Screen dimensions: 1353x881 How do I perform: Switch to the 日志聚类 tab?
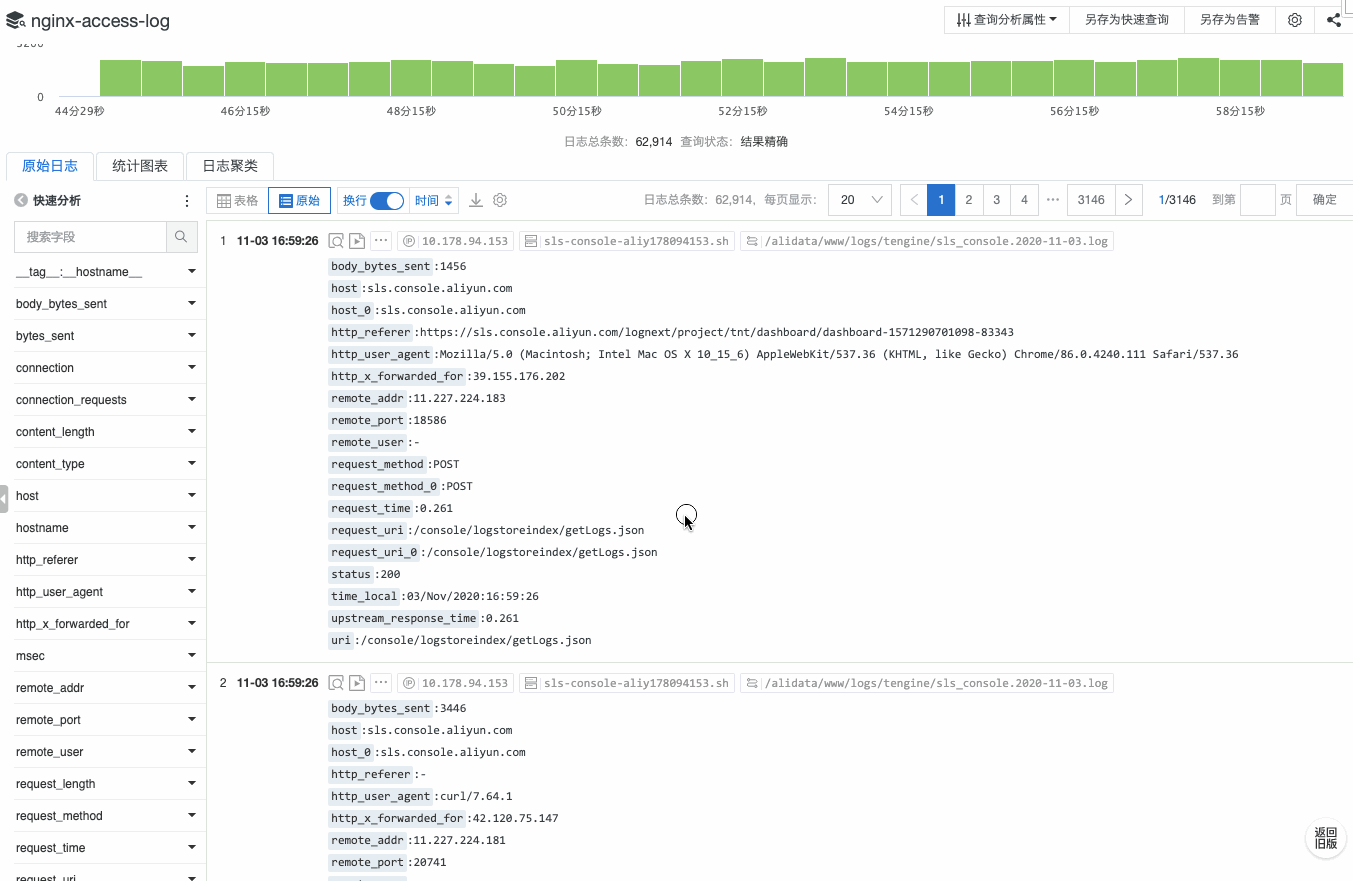coord(230,166)
